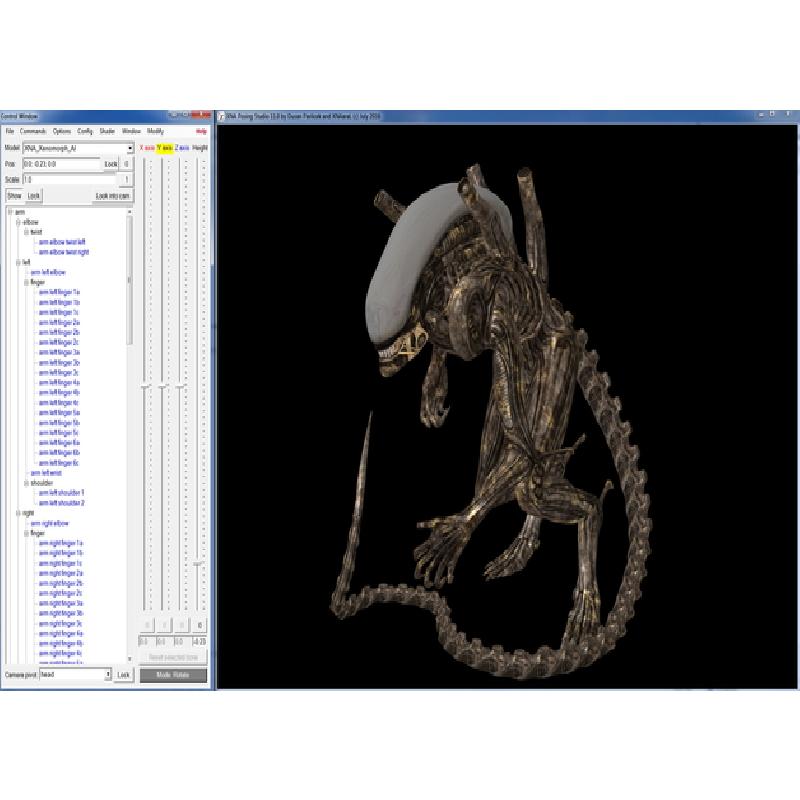Collapse the left arm tree node
The width and height of the screenshot is (800, 800).
tap(18, 262)
